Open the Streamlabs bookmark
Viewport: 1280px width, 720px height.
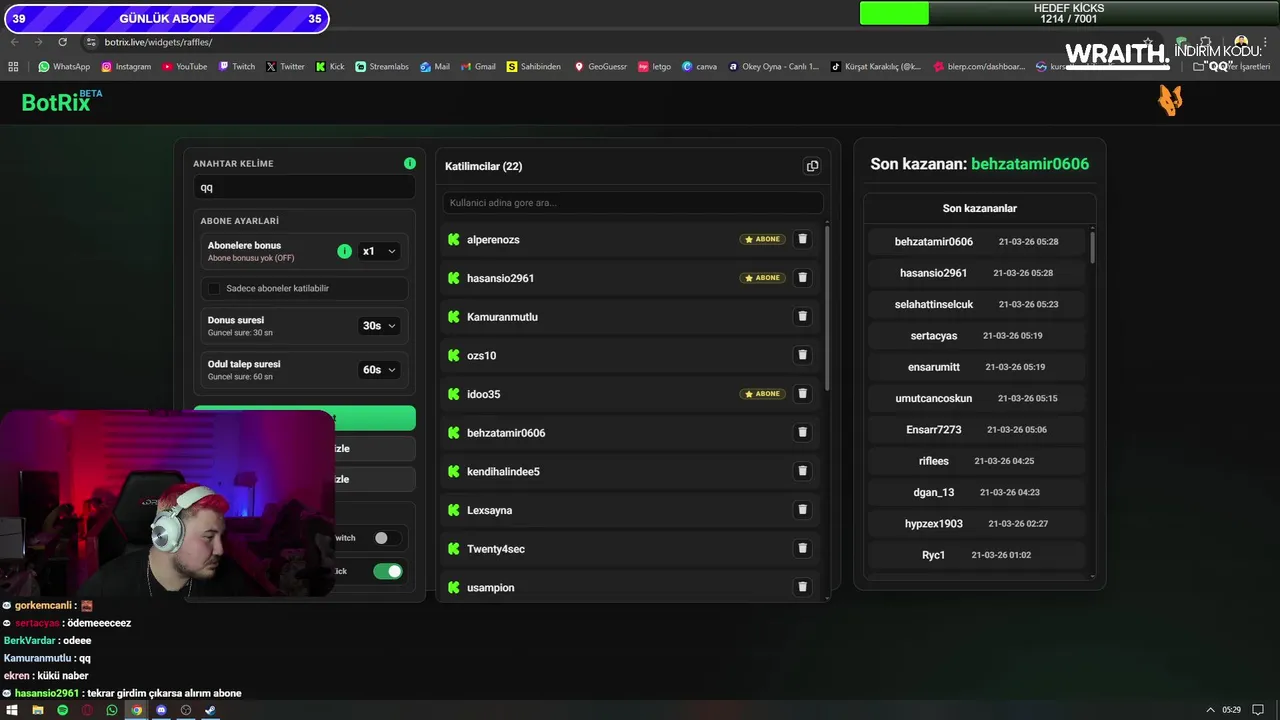(x=381, y=67)
